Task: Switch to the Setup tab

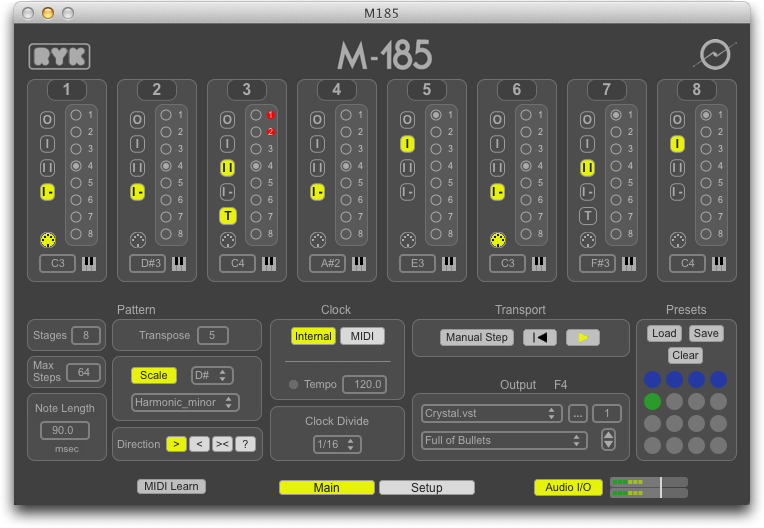Action: tap(427, 488)
